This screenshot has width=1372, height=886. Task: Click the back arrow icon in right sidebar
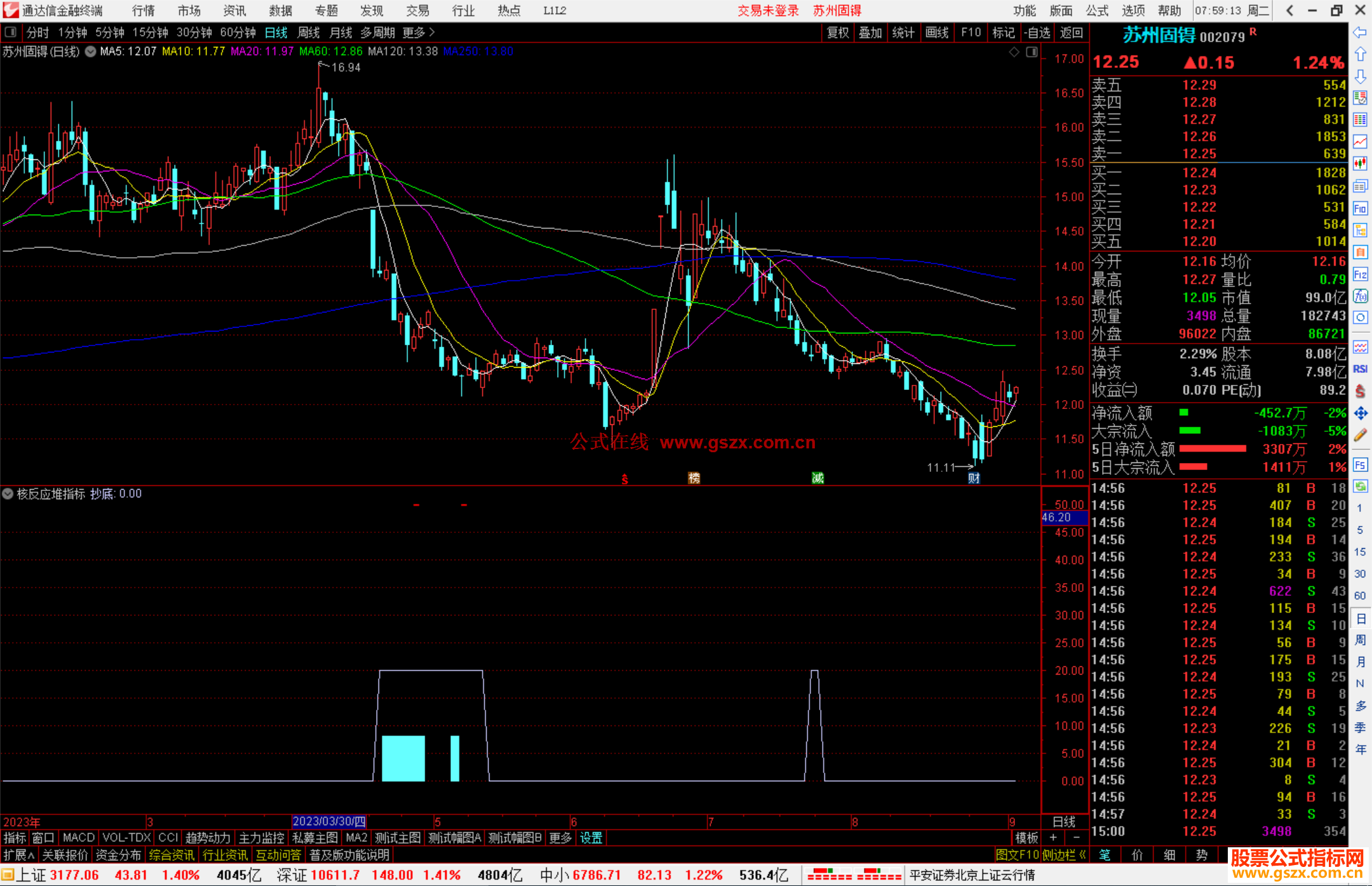pyautogui.click(x=1360, y=32)
